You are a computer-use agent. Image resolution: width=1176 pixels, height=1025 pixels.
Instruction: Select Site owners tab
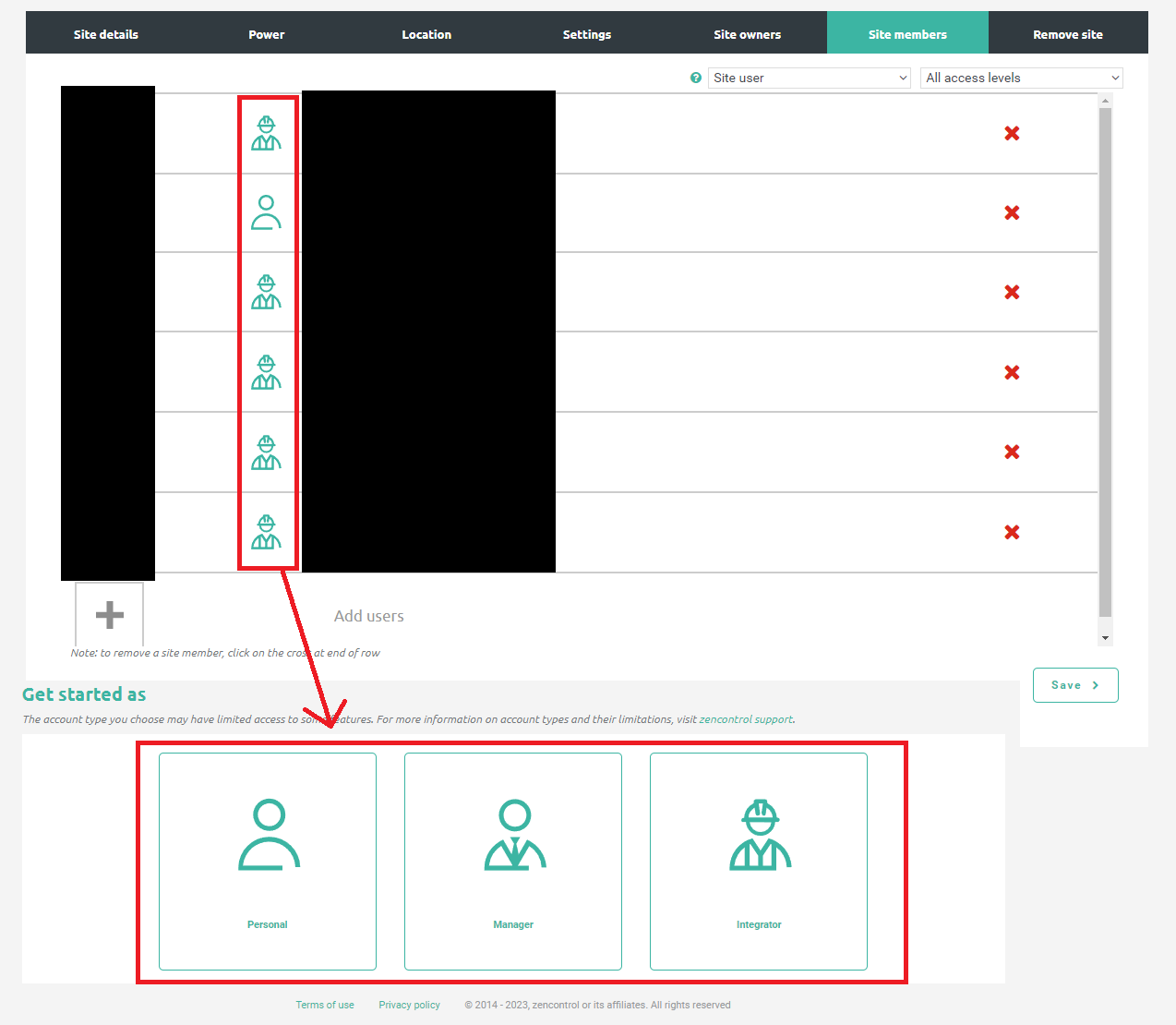click(x=748, y=34)
